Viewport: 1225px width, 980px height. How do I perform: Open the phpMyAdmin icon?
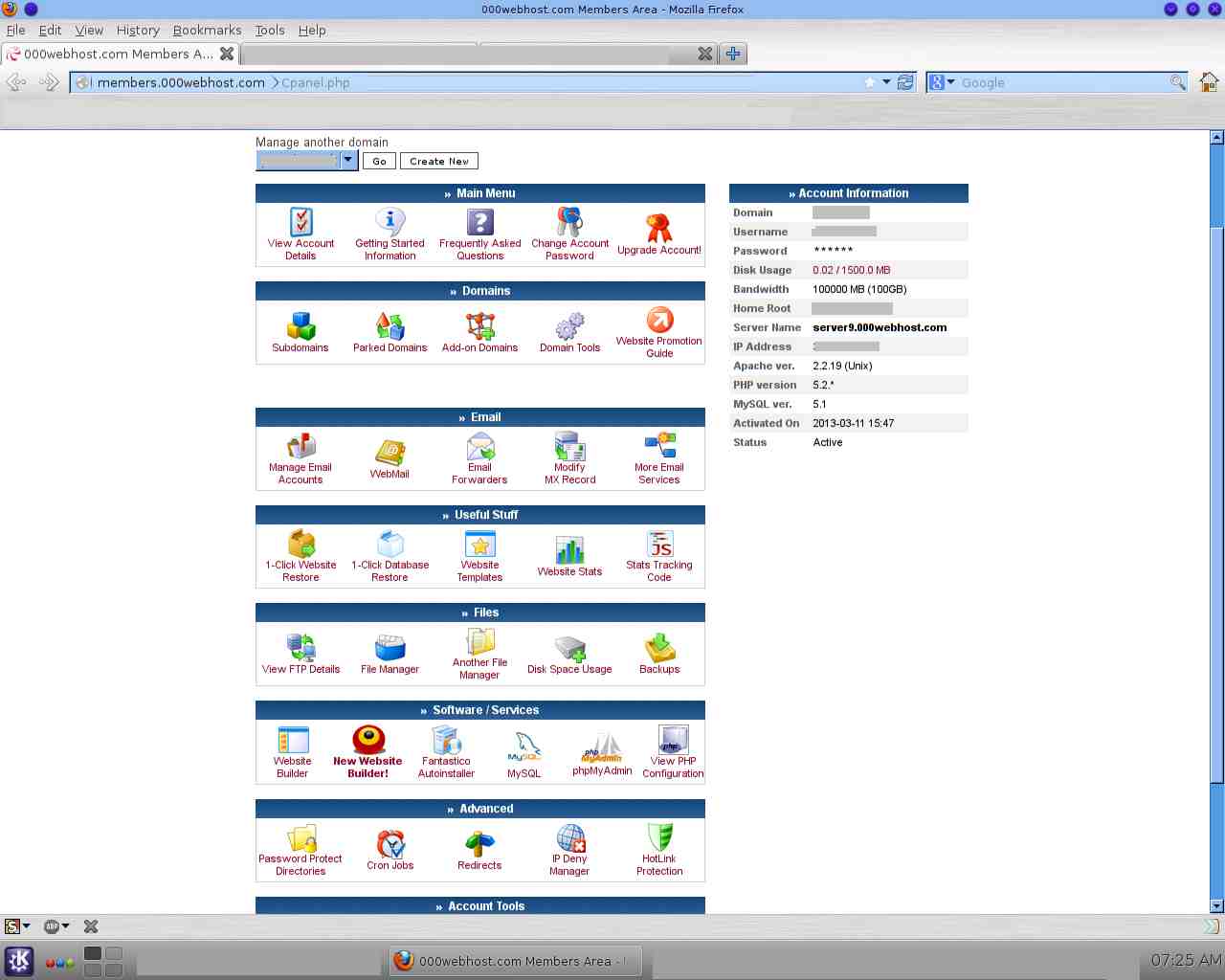click(602, 746)
